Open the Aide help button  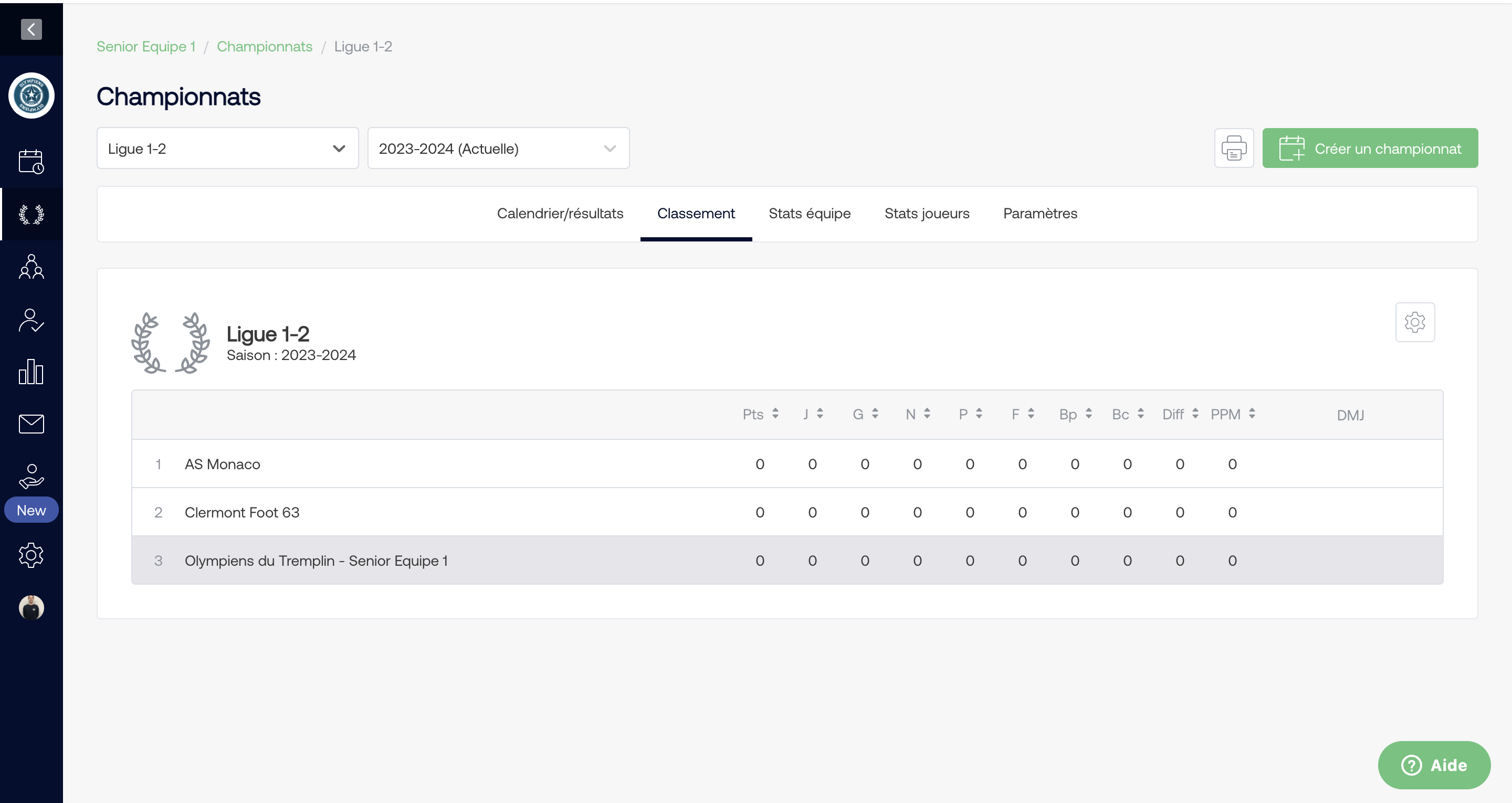point(1433,765)
